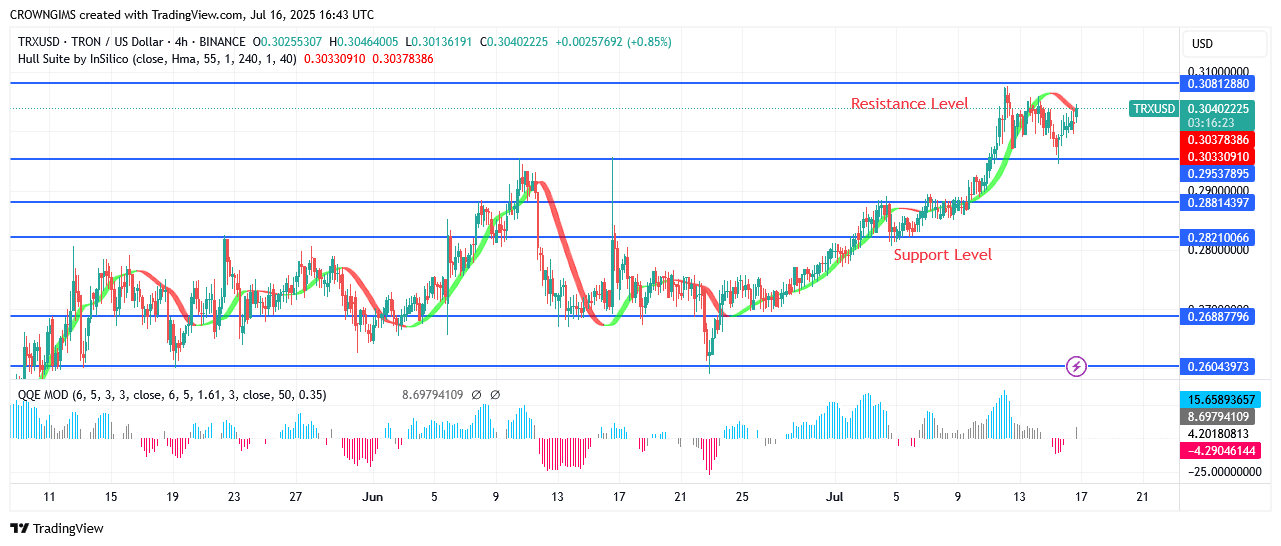Click the Jun label on the date axis
The height and width of the screenshot is (546, 1281).
pos(373,496)
